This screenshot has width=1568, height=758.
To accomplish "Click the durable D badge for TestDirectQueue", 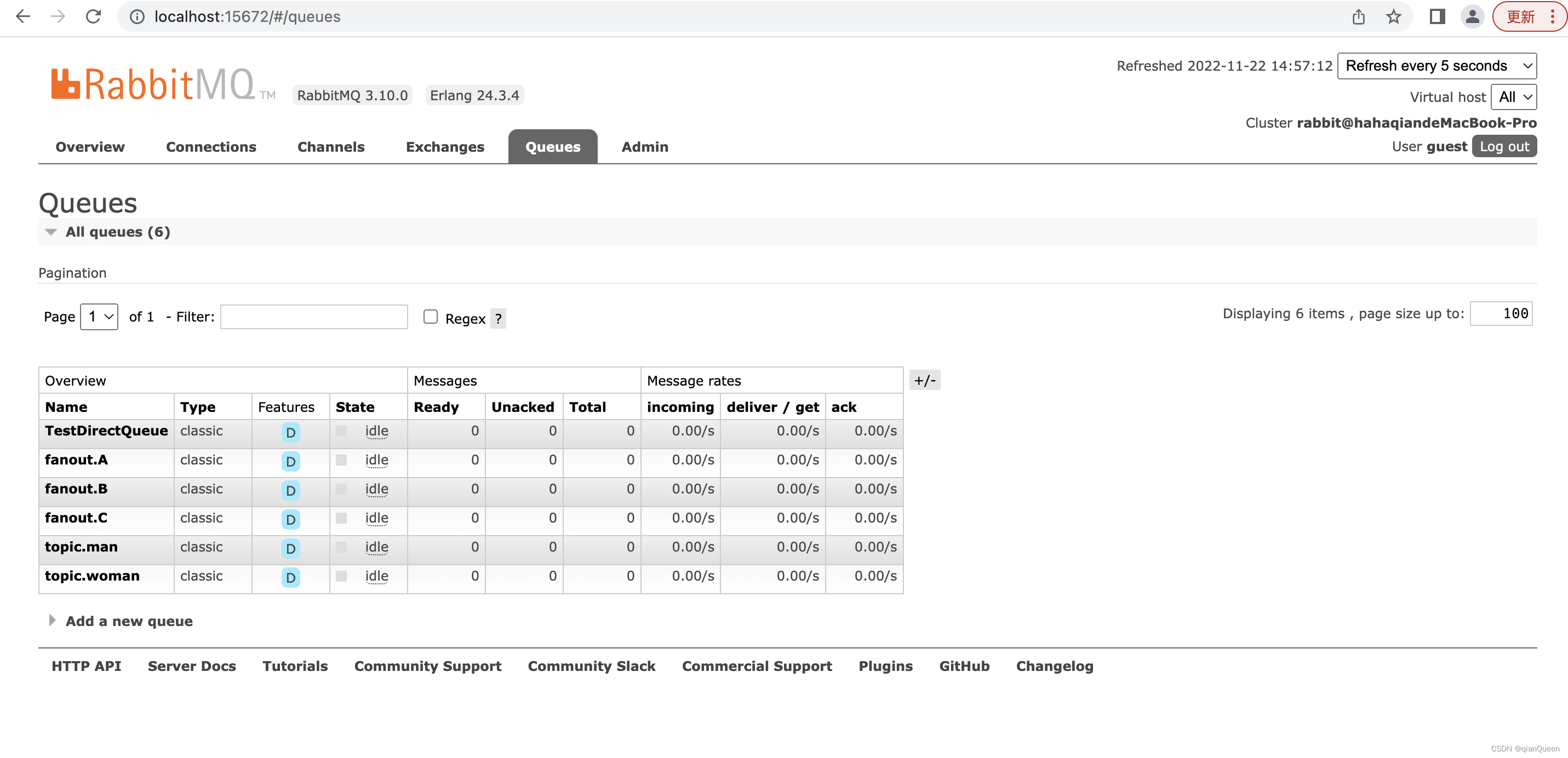I will (290, 433).
